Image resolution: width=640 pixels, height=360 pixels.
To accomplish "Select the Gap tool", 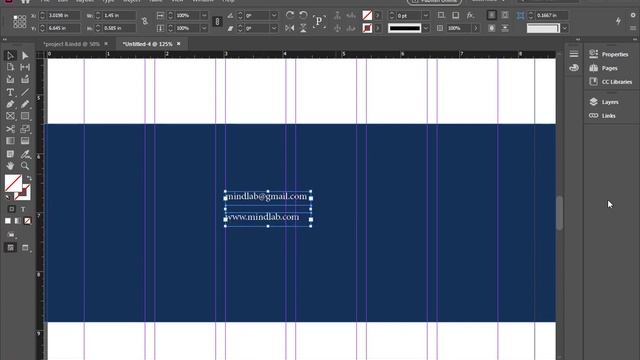I will [x=25, y=67].
